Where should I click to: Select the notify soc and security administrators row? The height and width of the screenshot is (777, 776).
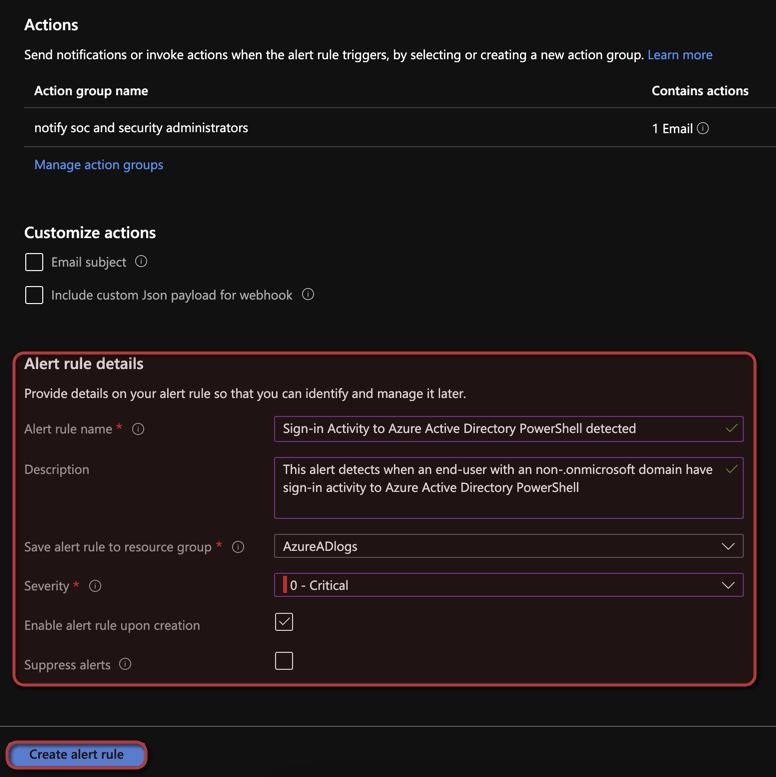[x=141, y=128]
